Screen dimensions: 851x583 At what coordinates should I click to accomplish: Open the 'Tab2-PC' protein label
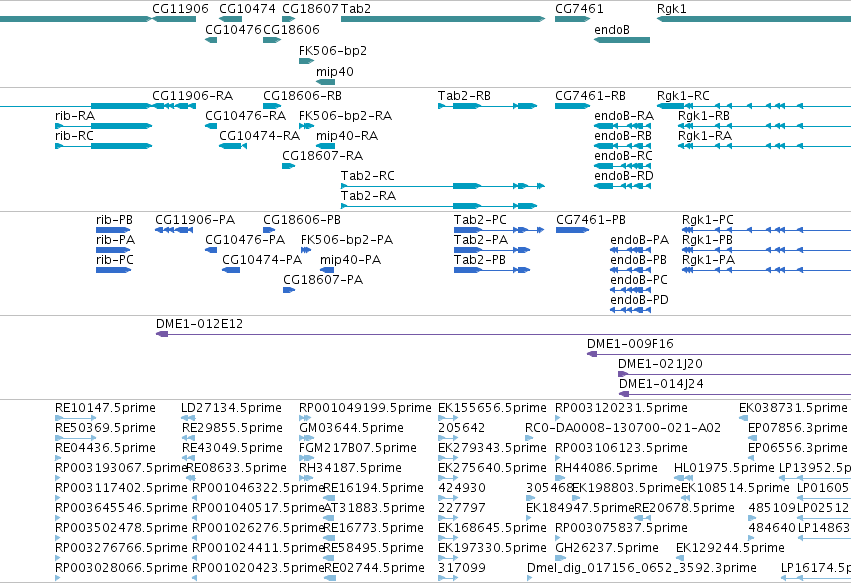(x=480, y=220)
